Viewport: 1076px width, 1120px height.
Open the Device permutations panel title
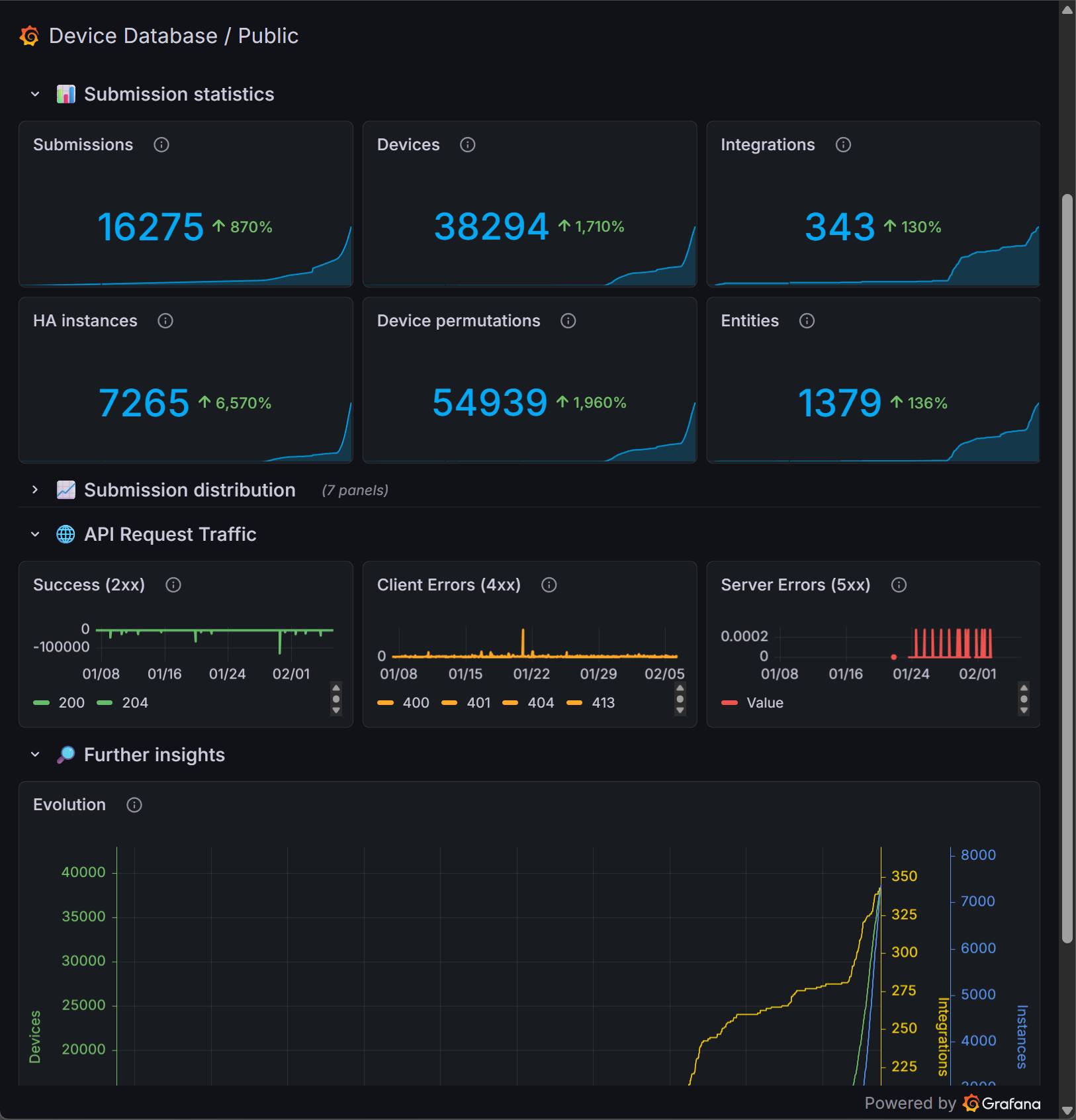[x=459, y=321]
